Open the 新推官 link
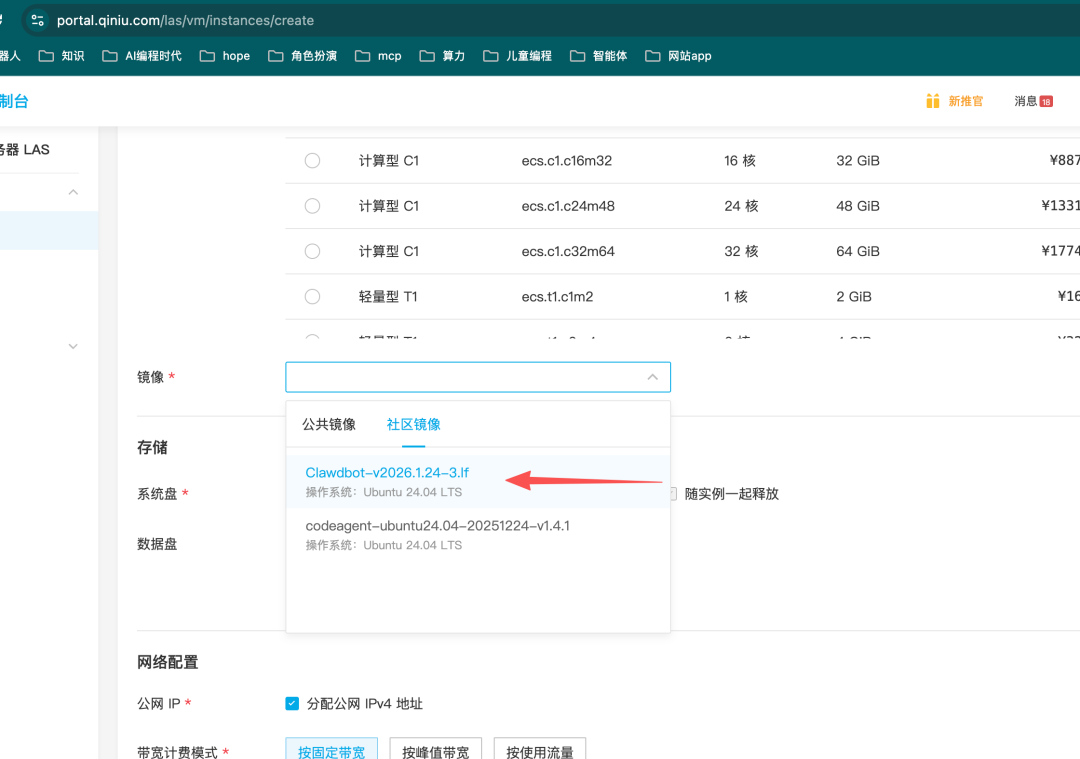1080x759 pixels. coord(965,101)
